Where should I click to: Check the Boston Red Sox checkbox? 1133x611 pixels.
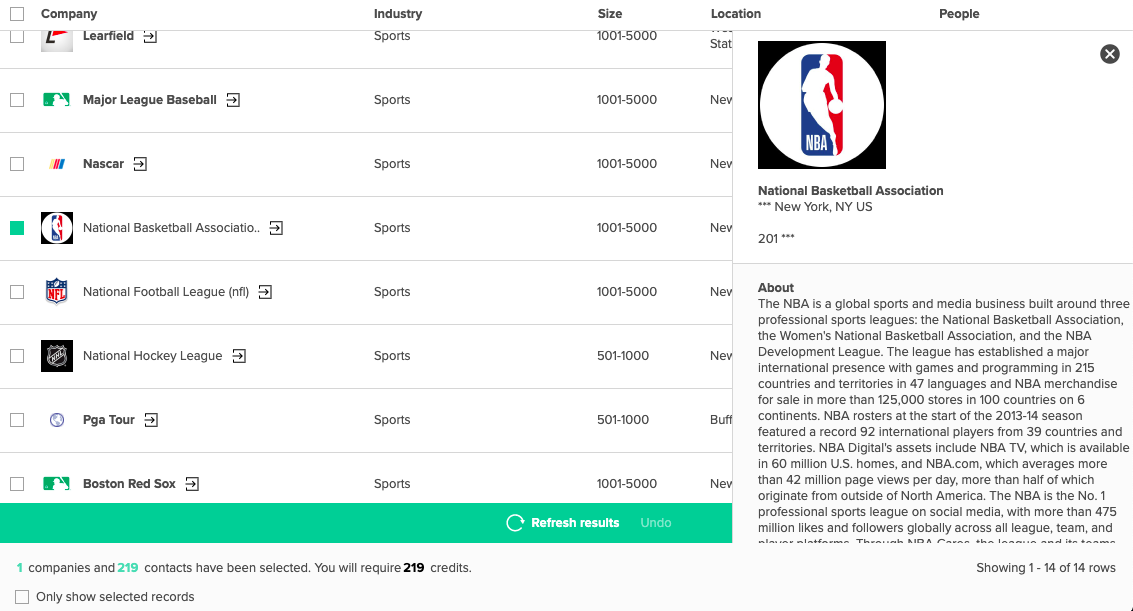click(17, 484)
